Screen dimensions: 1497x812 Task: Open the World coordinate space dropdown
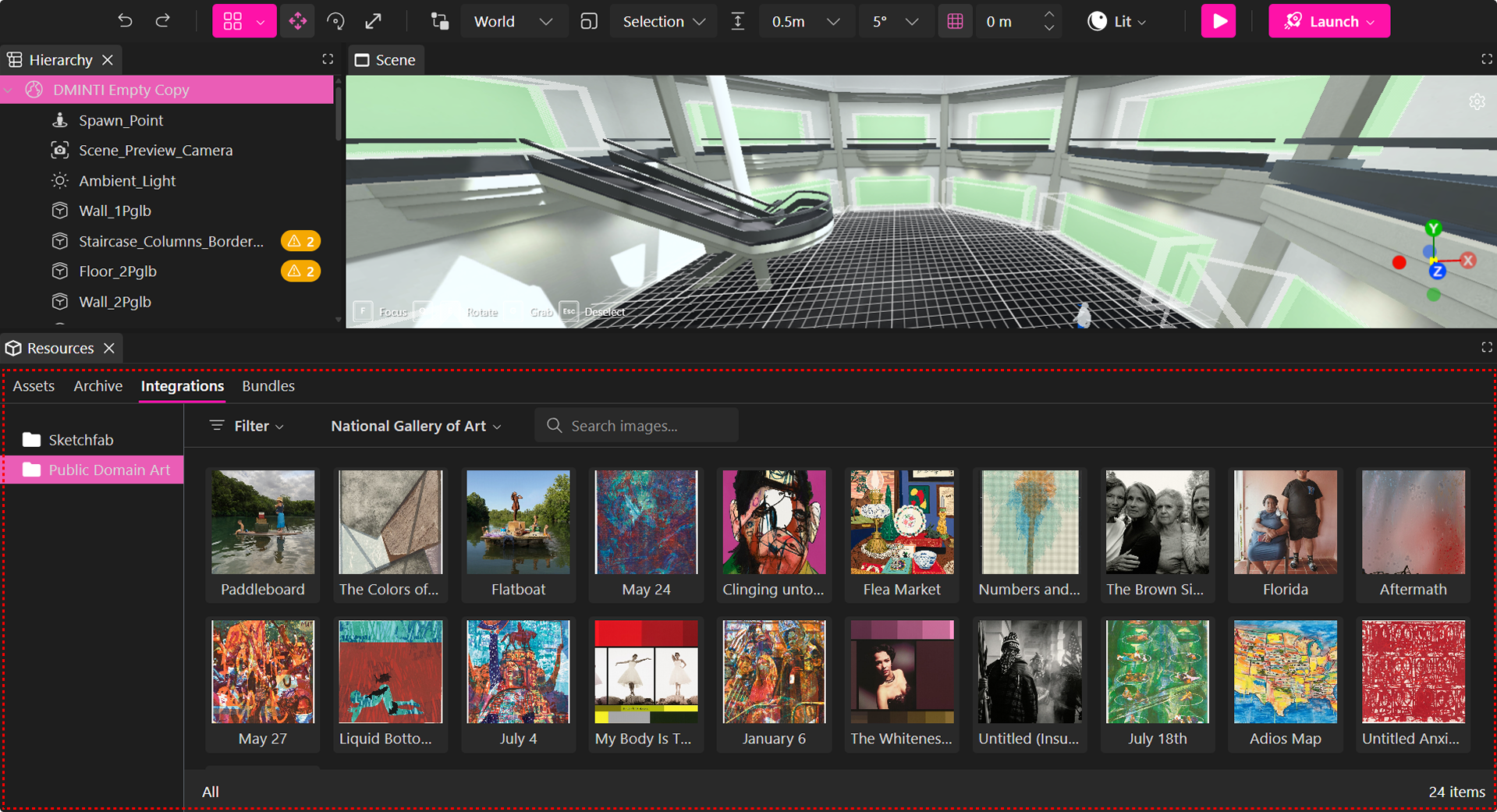tap(513, 21)
